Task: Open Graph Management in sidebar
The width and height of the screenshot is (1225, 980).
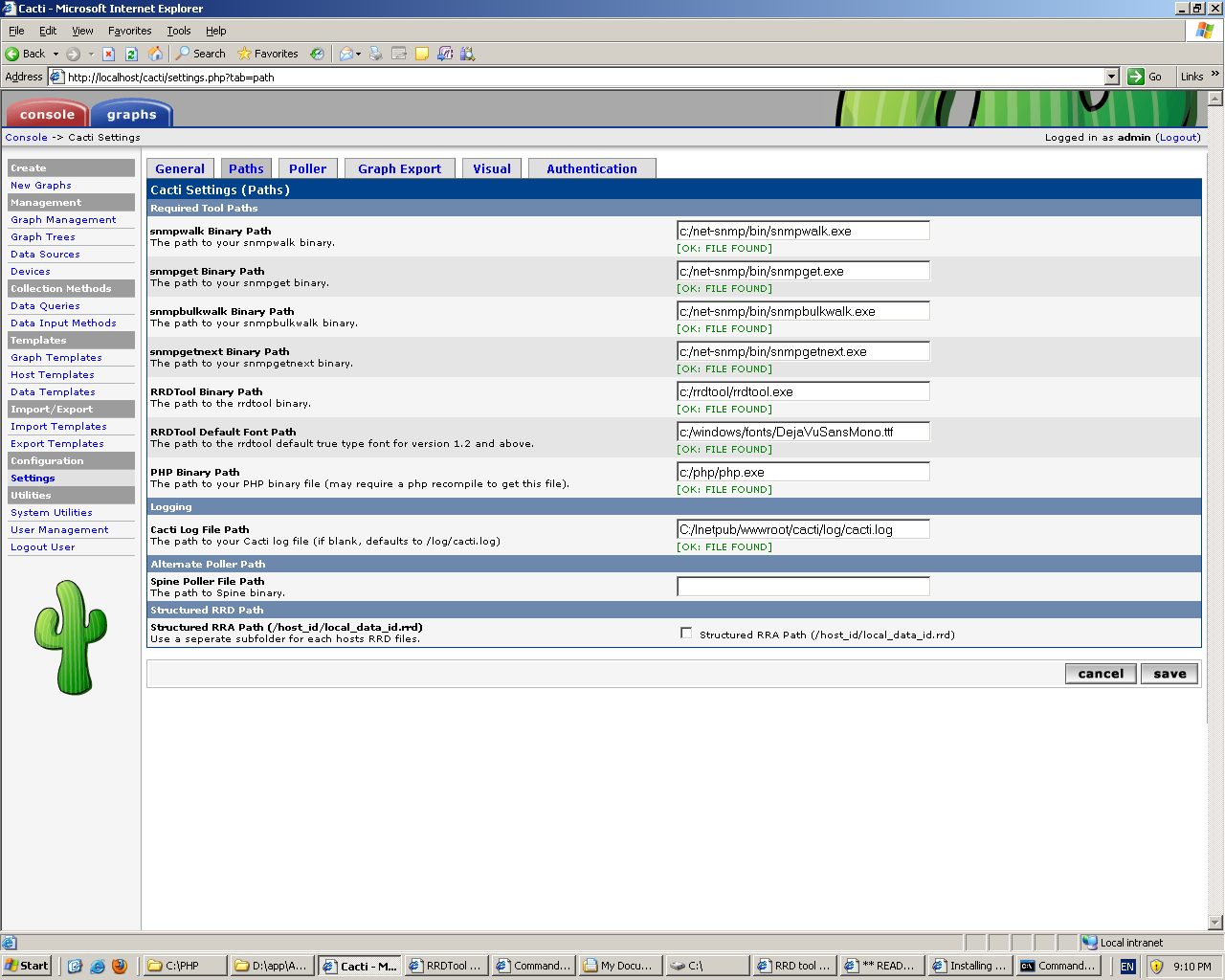Action: [63, 219]
